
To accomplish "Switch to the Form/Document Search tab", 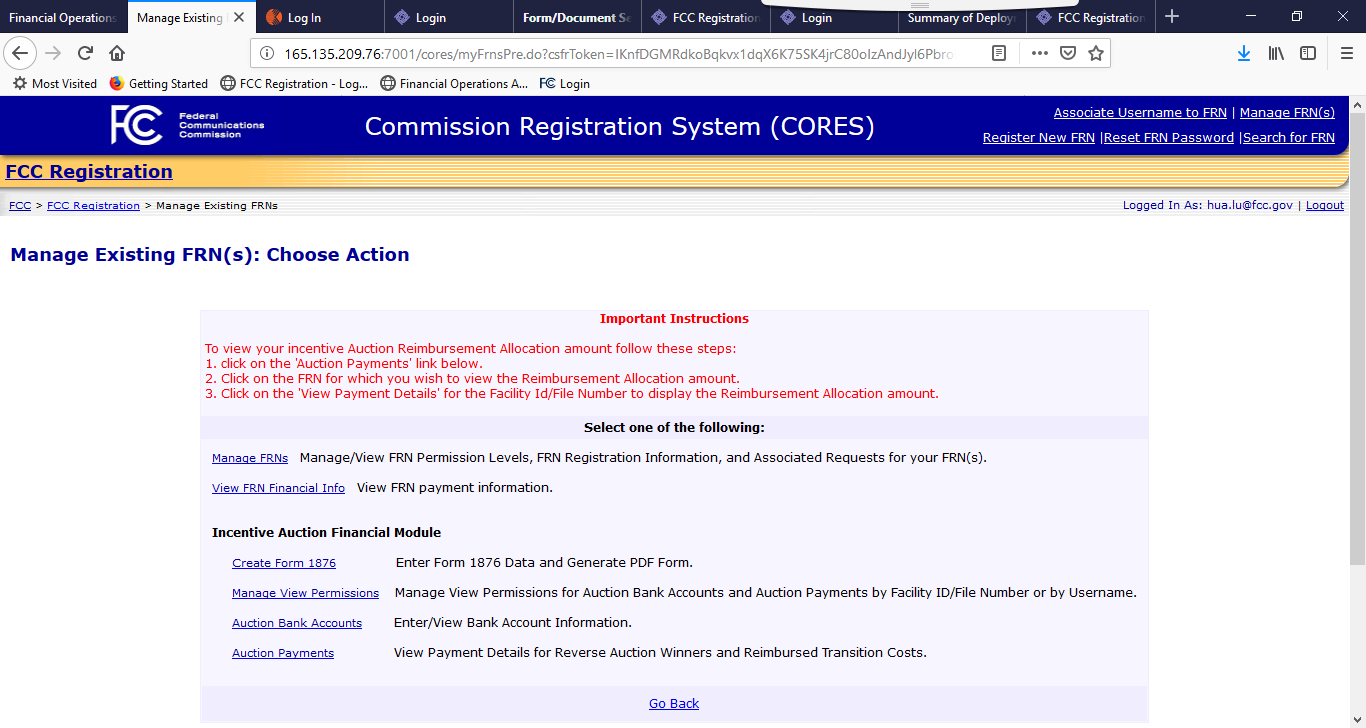I will (x=576, y=18).
